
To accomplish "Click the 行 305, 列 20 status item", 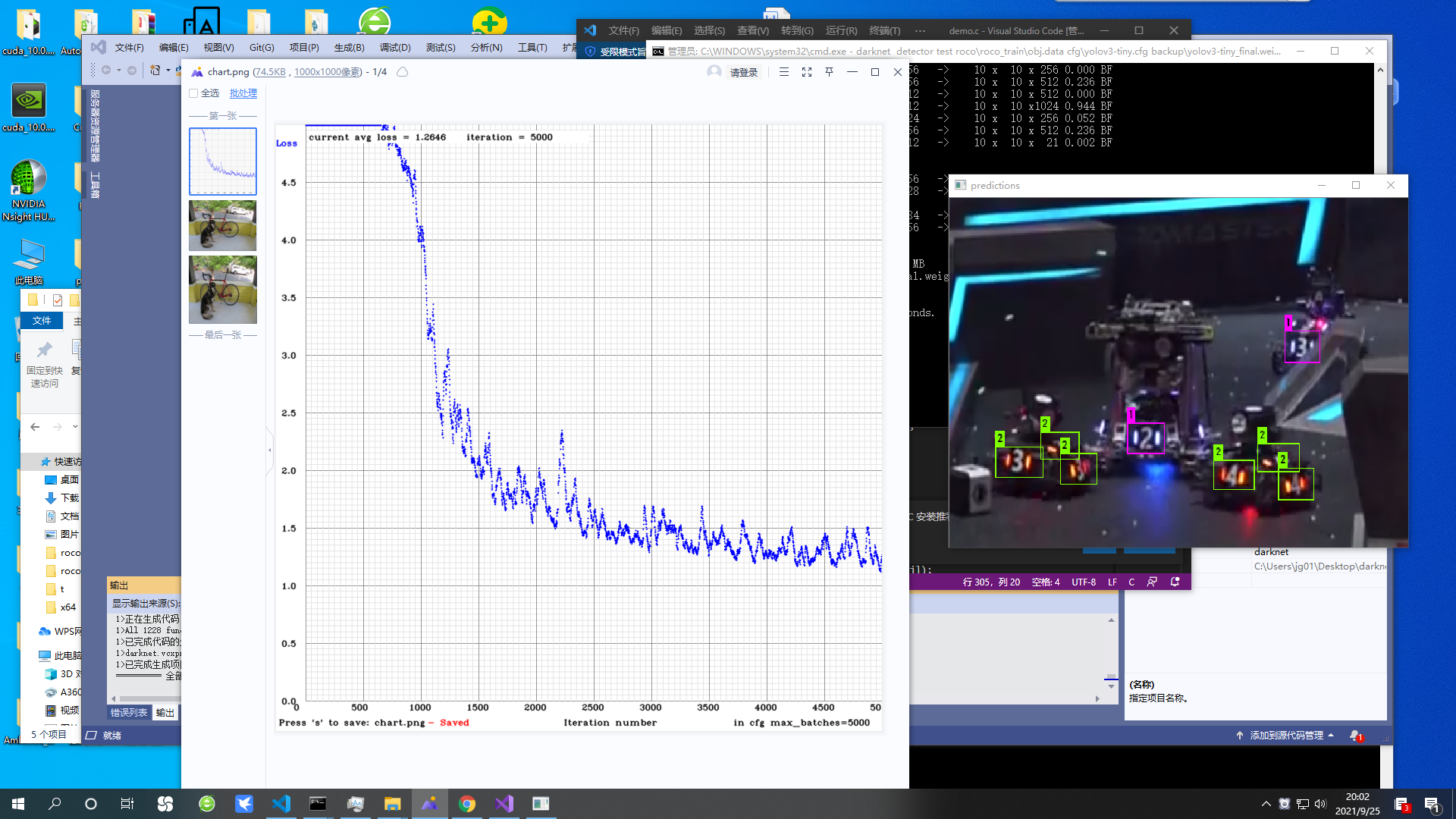I will click(x=991, y=582).
